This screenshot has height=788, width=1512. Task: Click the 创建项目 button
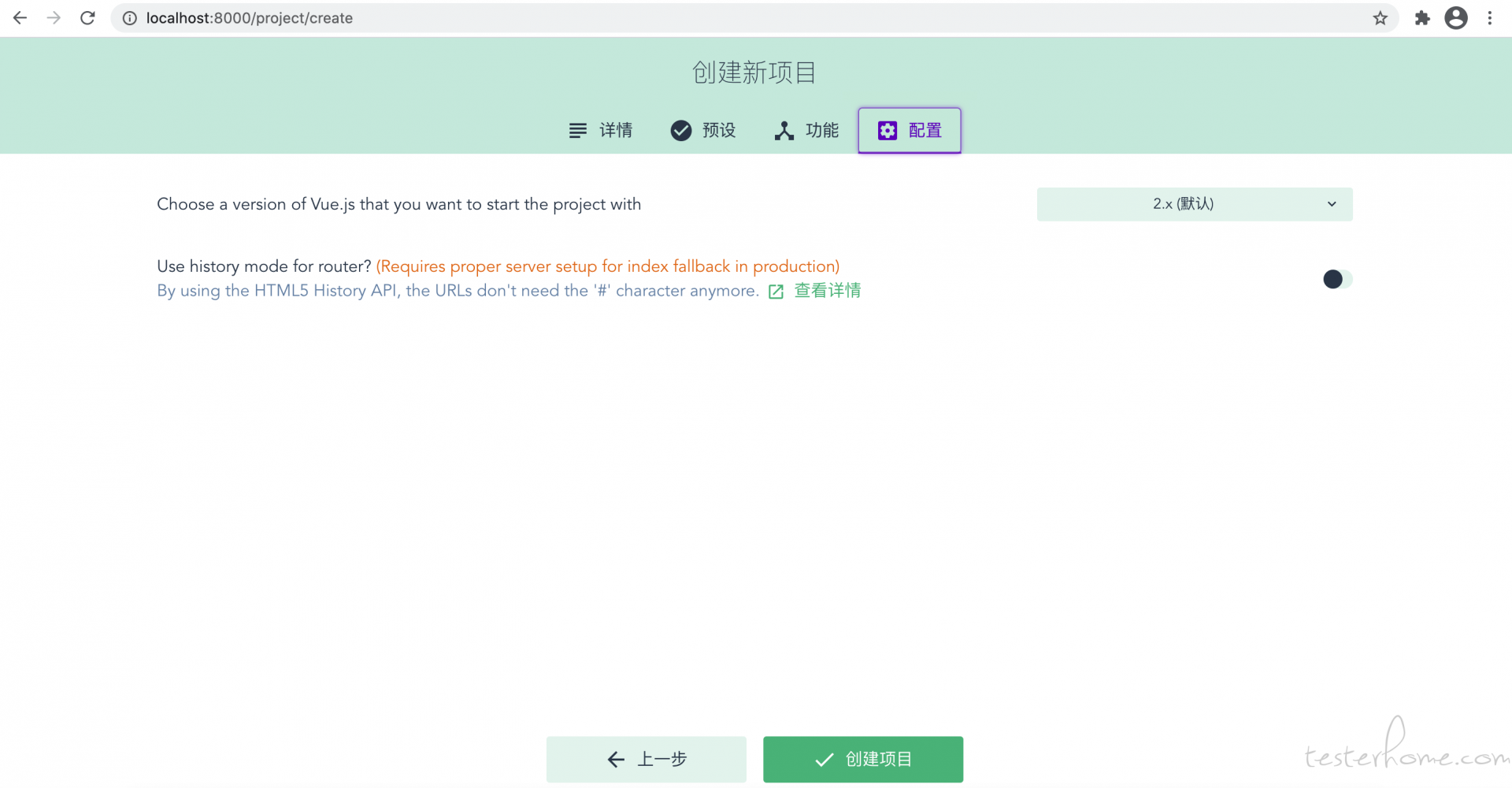863,759
